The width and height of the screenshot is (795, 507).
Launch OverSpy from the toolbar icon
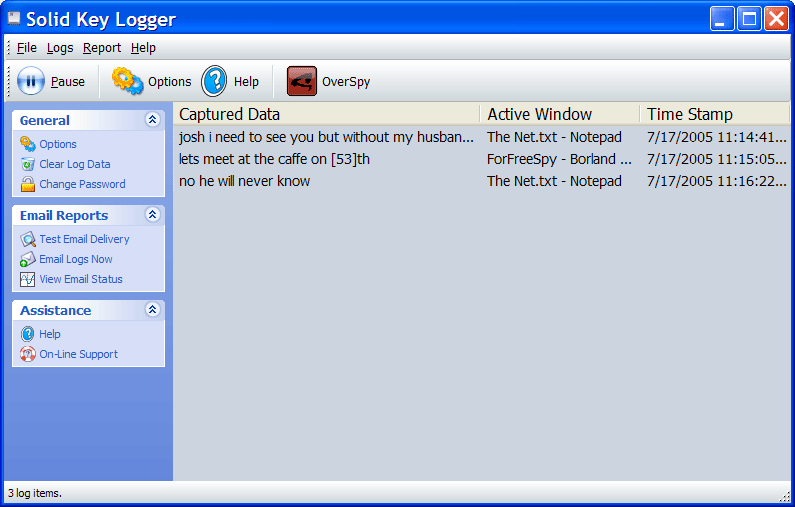302,81
